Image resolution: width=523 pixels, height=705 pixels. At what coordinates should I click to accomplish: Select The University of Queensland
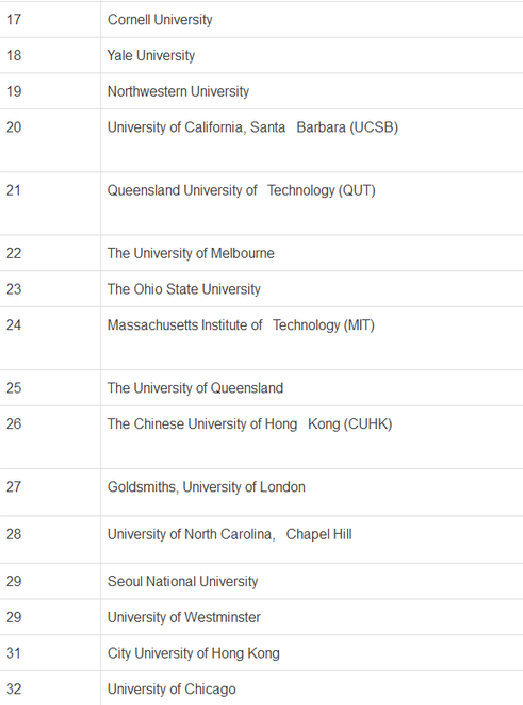pyautogui.click(x=195, y=388)
